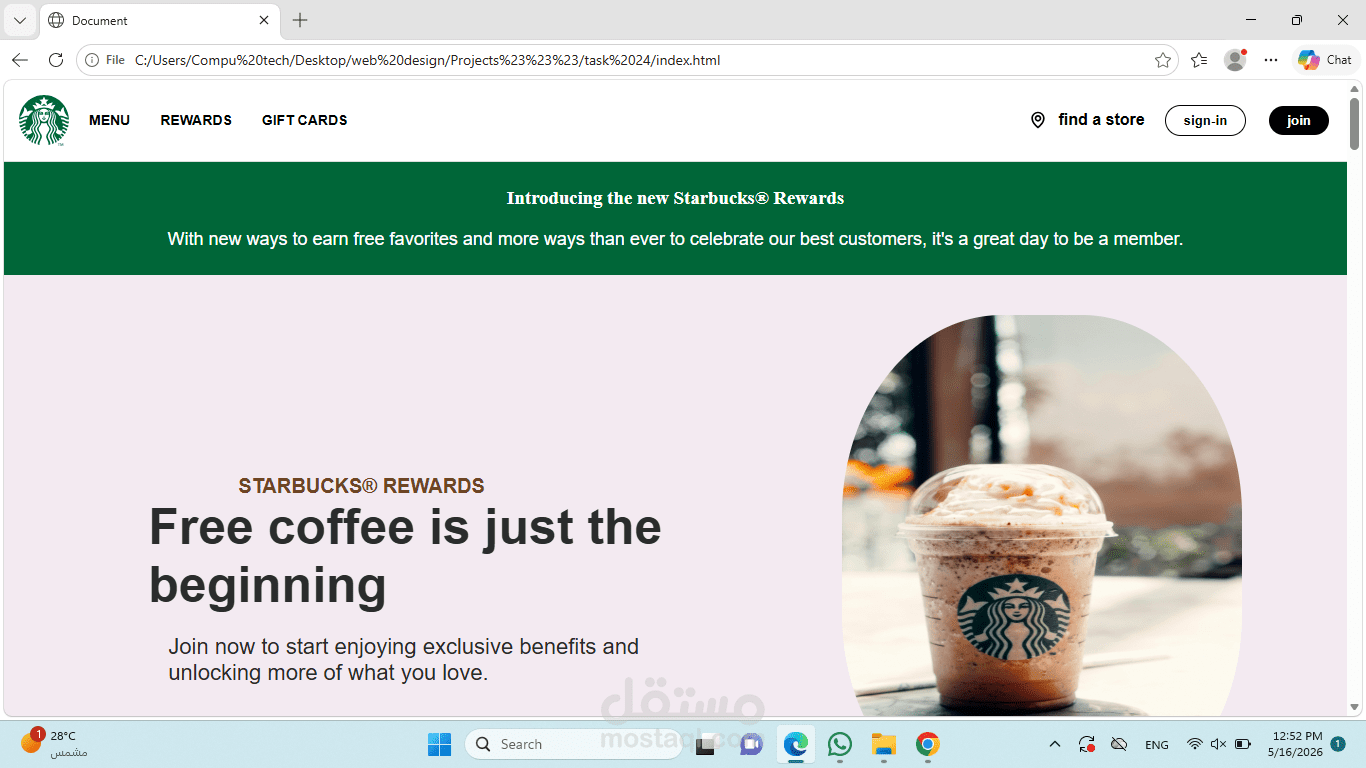
Task: Click the muted speaker volume icon
Action: [x=1218, y=744]
